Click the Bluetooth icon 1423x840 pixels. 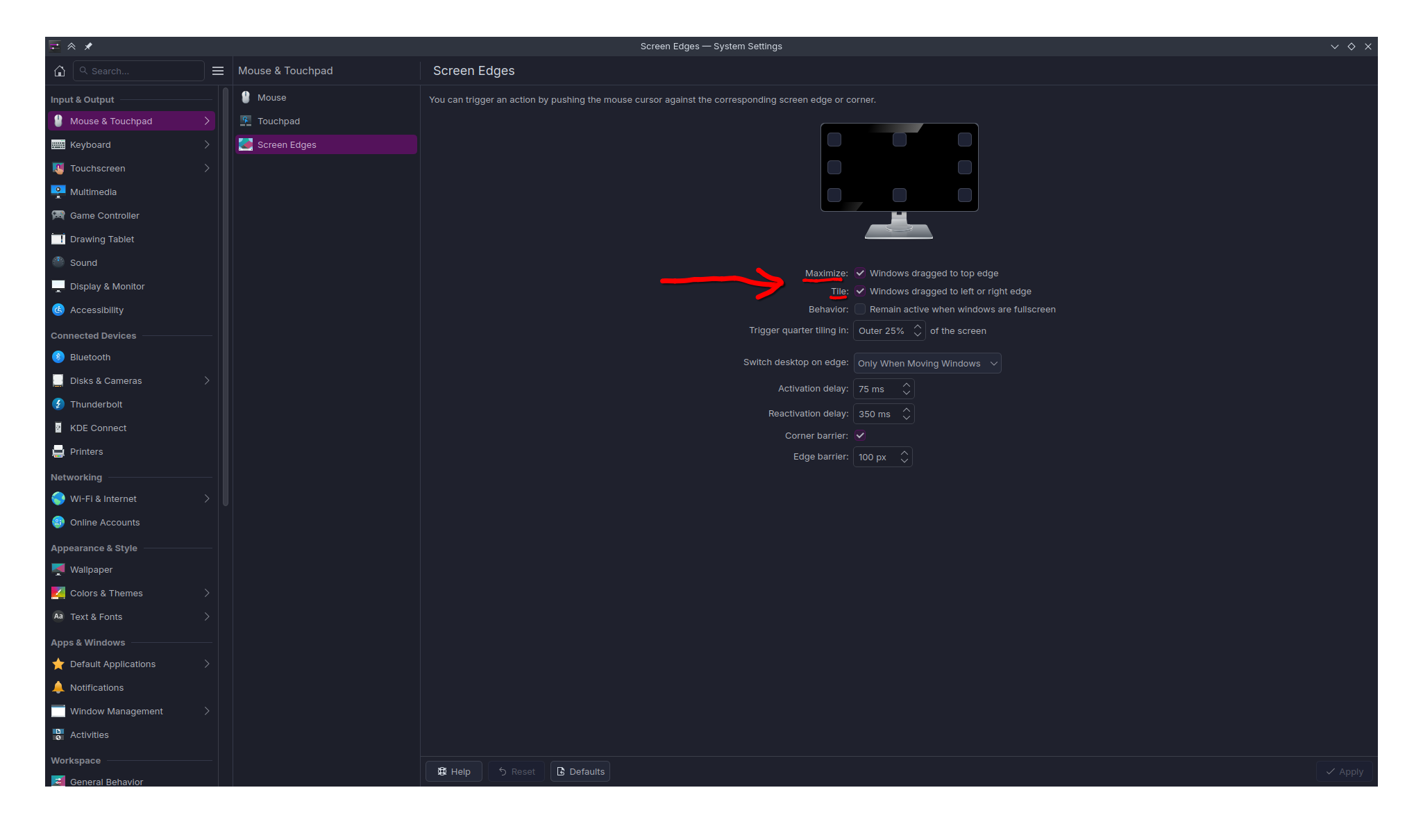click(x=58, y=357)
